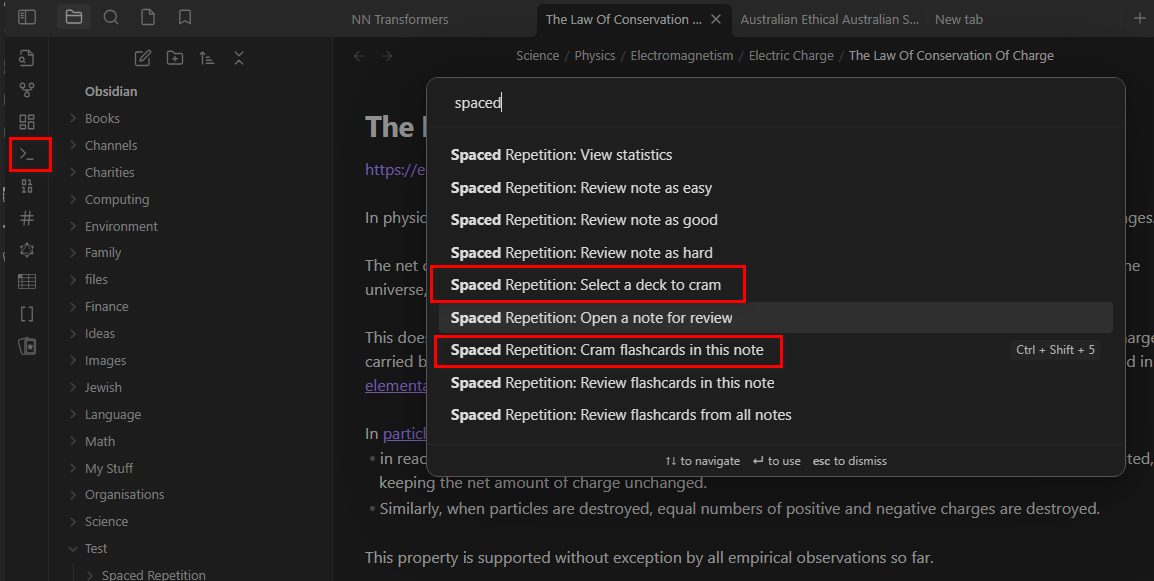This screenshot has width=1154, height=581.
Task: Click the bookmark icon in the top bar
Action: (x=185, y=17)
